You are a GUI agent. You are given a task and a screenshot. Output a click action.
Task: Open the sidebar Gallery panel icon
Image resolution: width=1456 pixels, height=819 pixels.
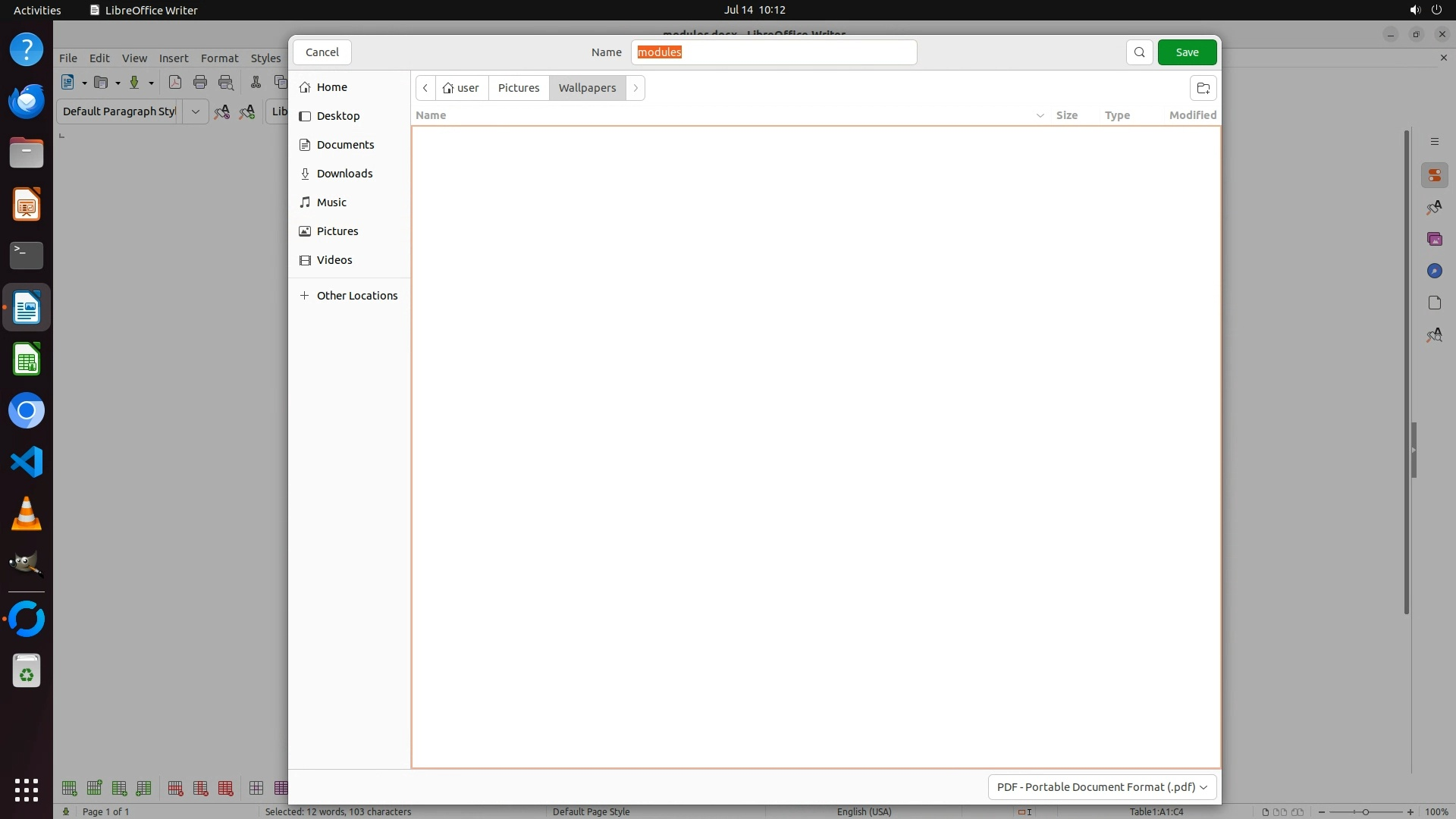click(1434, 239)
